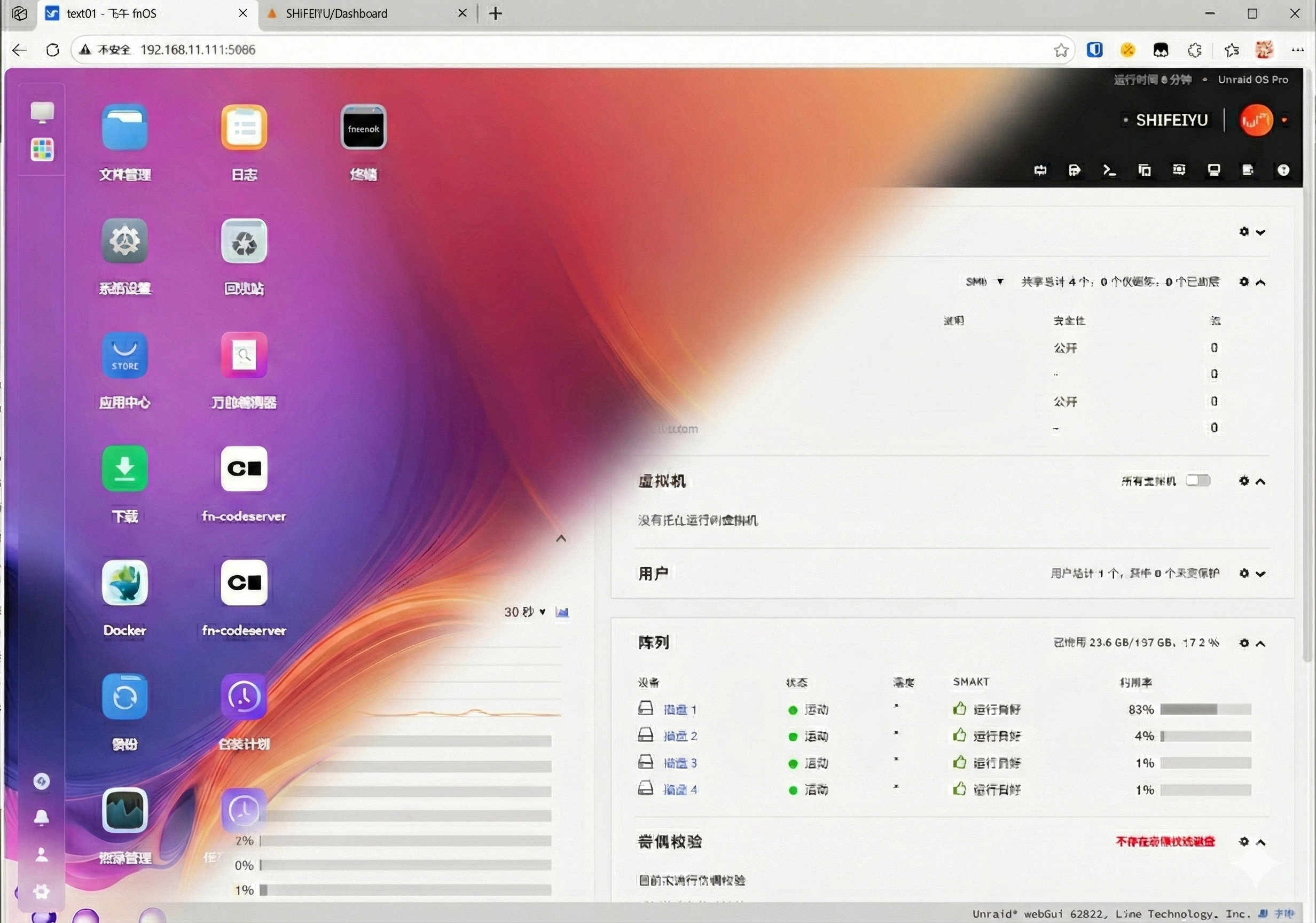
Task: Click the terminal icon in Unraid toolbar
Action: (x=1109, y=170)
